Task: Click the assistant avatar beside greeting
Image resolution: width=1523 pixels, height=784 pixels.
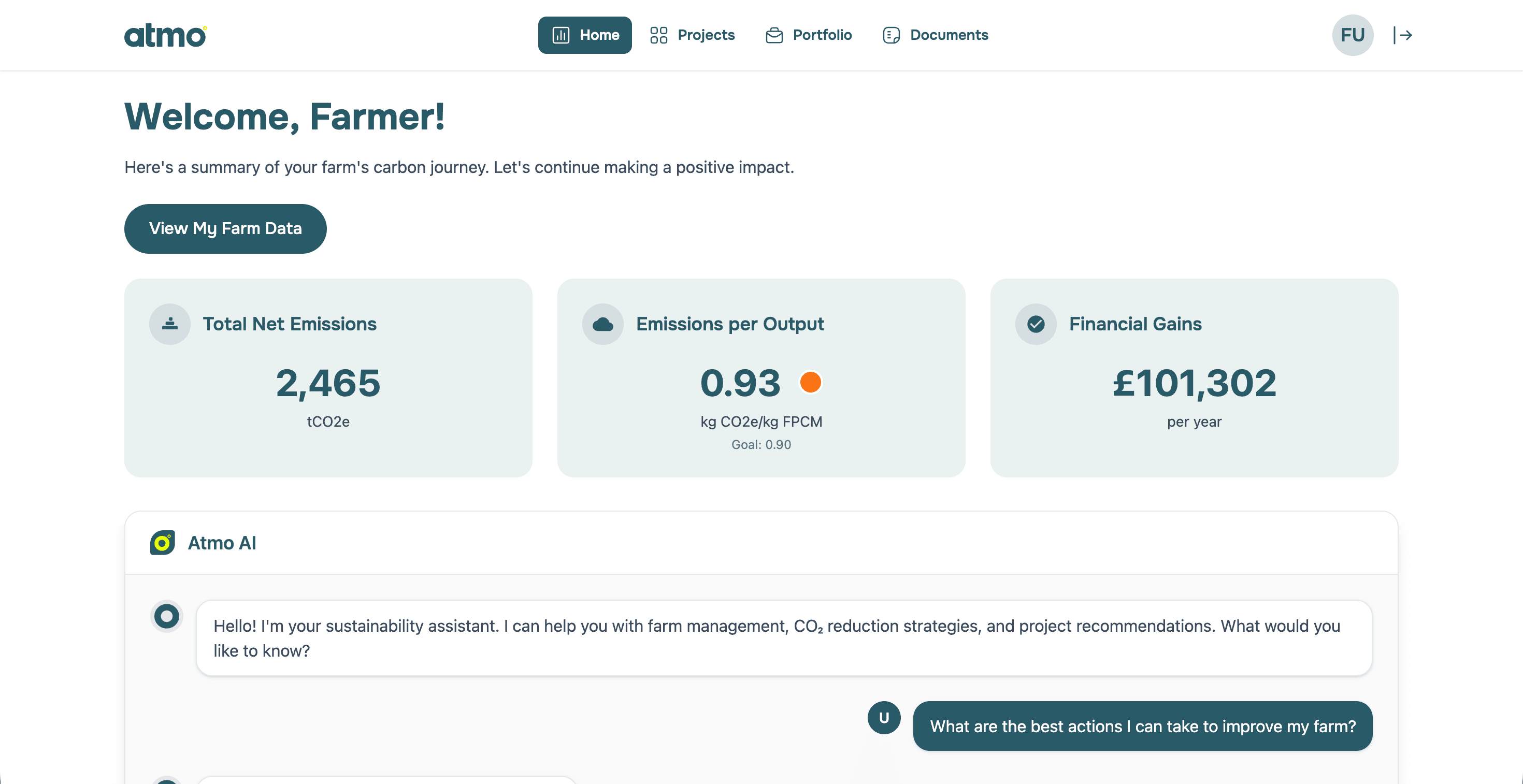Action: tap(167, 616)
